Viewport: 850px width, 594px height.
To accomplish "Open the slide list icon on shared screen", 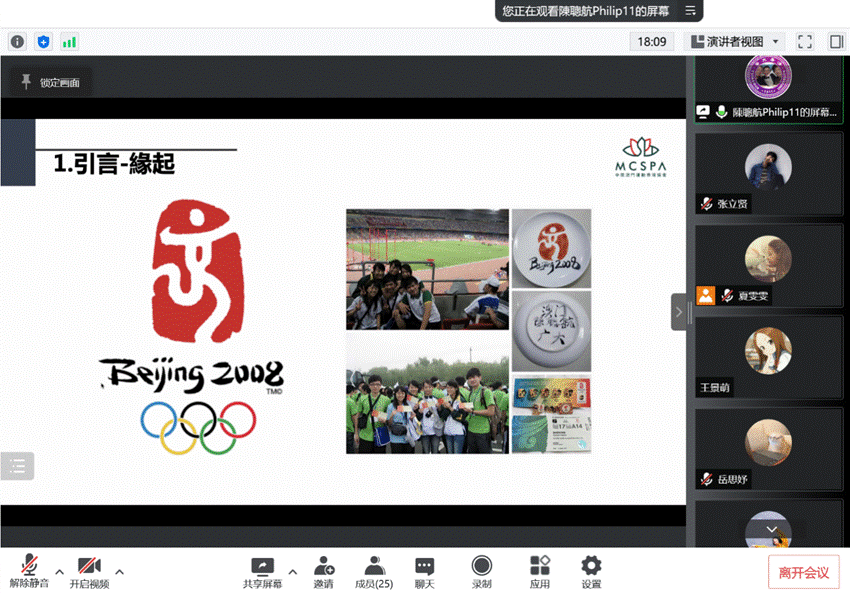I will (x=17, y=466).
